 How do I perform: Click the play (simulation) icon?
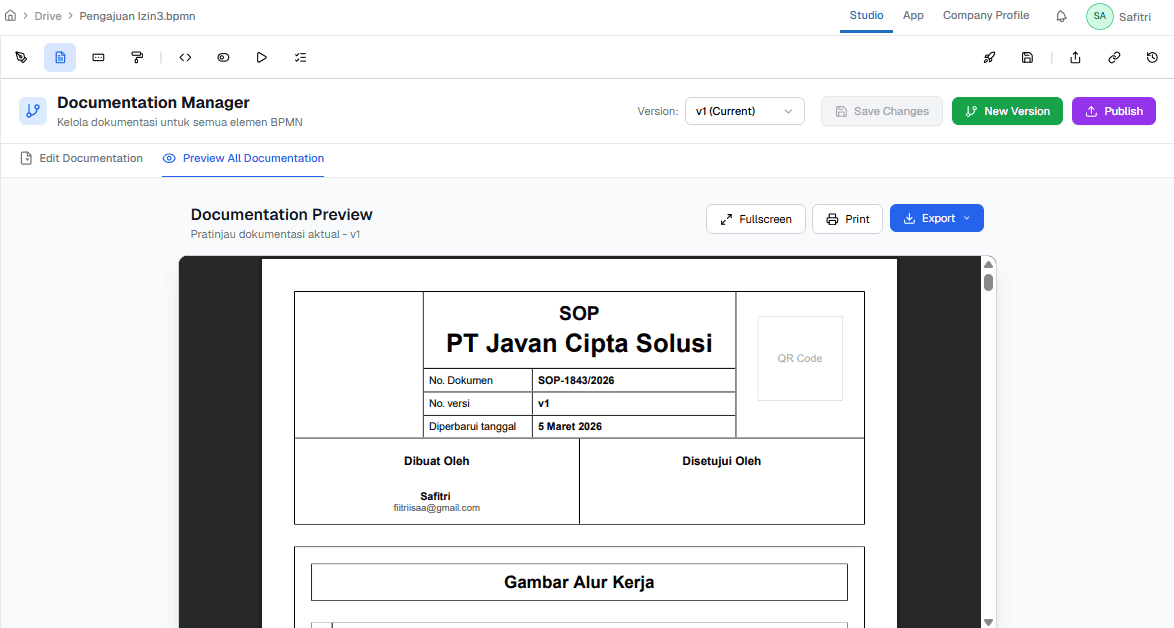[262, 57]
